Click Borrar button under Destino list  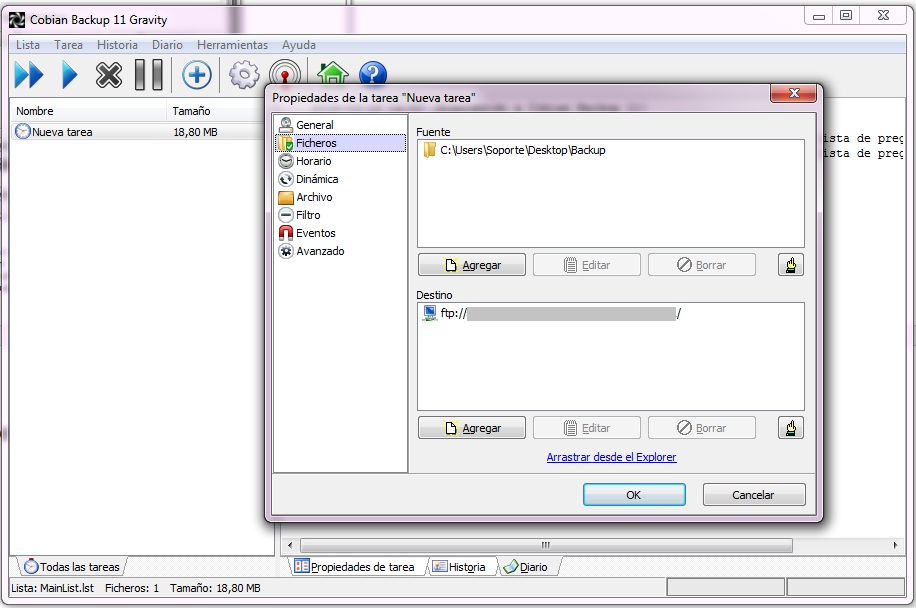702,428
